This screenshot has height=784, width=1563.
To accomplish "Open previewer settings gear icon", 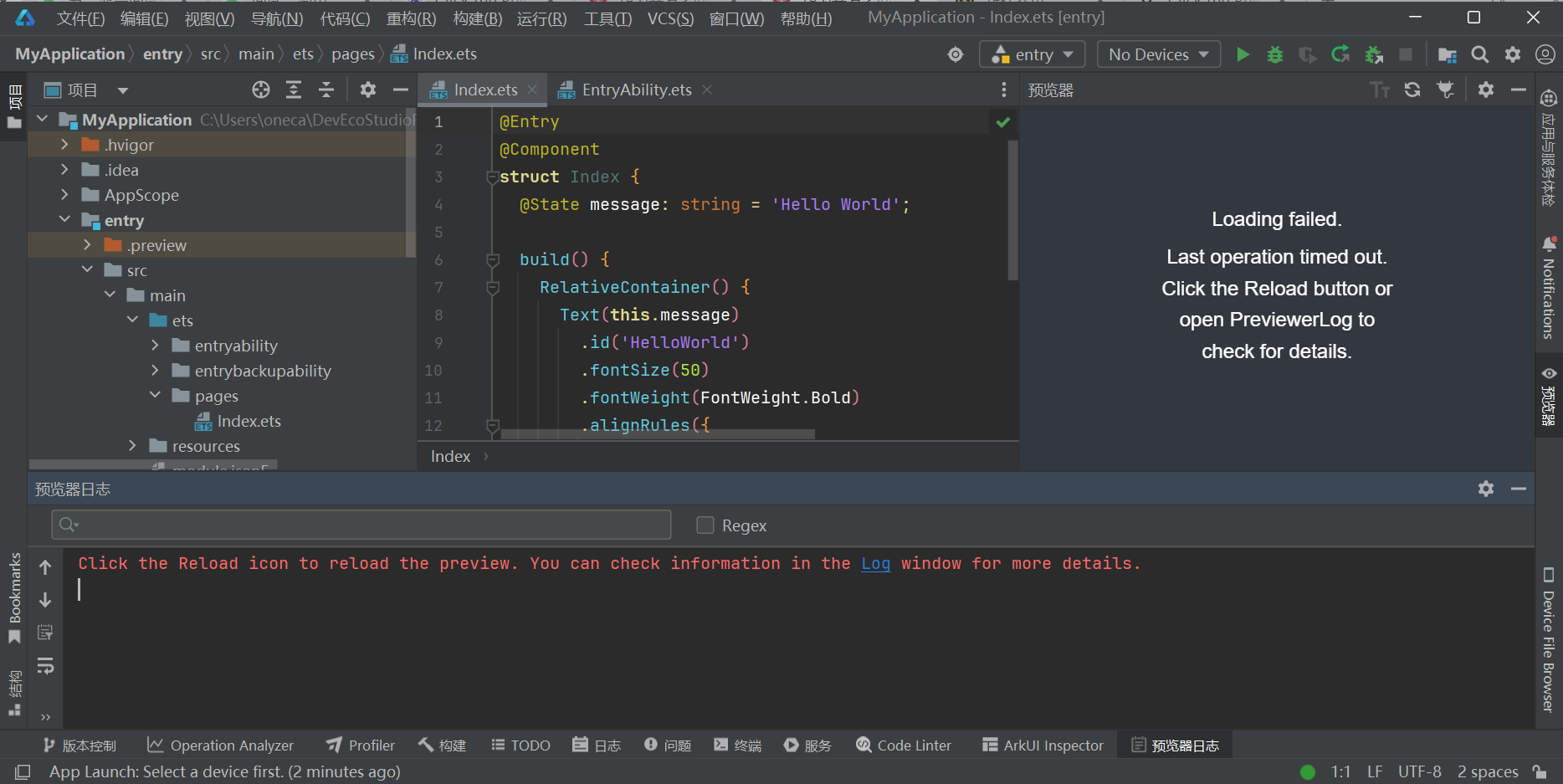I will coord(1486,90).
